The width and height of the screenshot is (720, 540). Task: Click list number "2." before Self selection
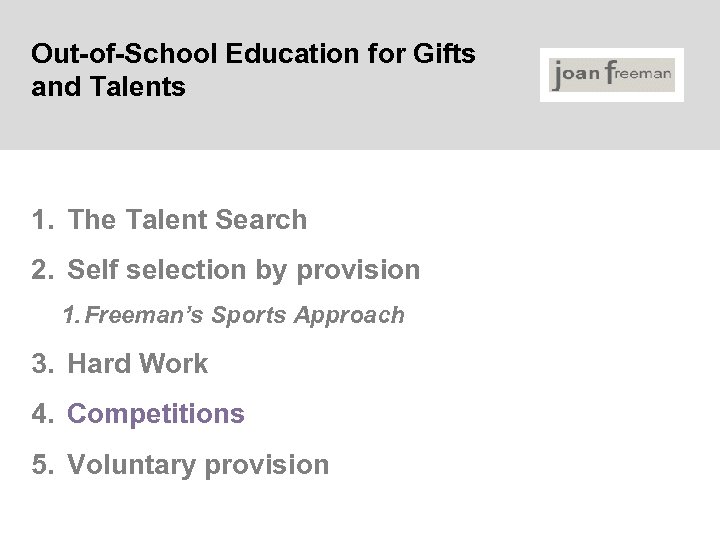tap(42, 270)
